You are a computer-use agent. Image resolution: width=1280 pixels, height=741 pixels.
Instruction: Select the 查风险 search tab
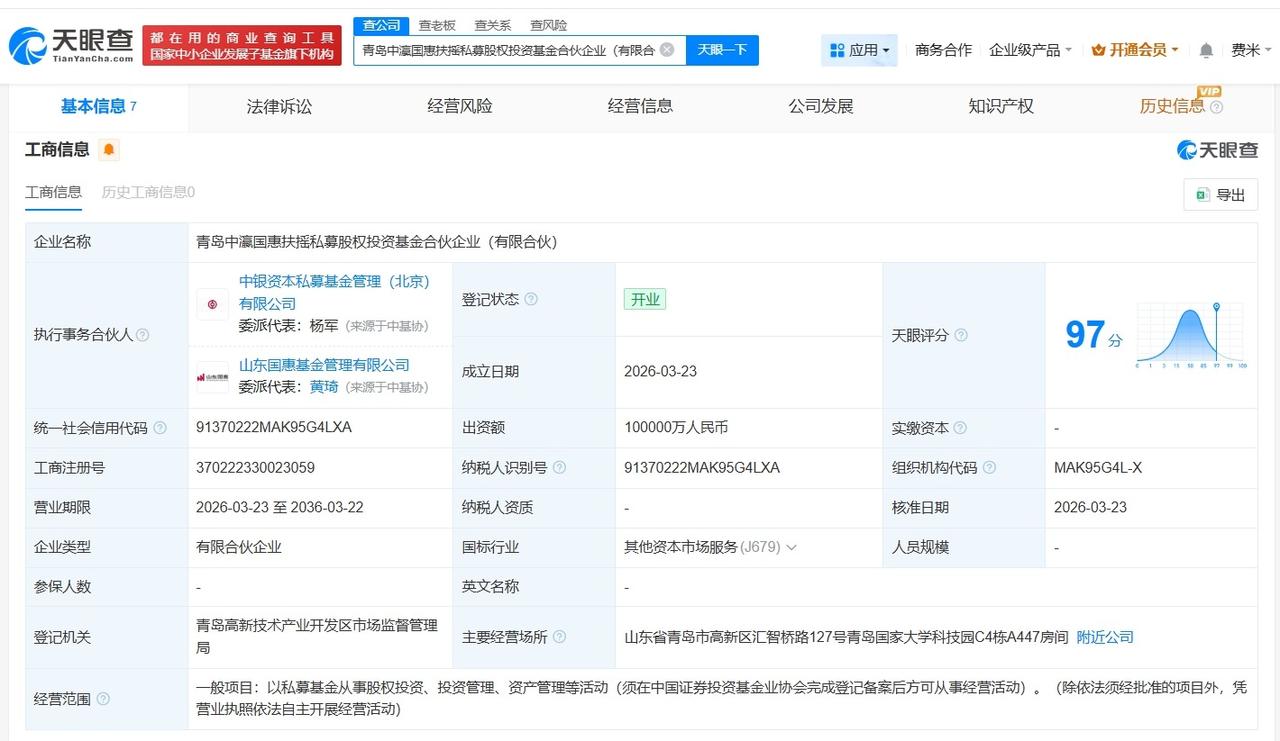click(547, 25)
